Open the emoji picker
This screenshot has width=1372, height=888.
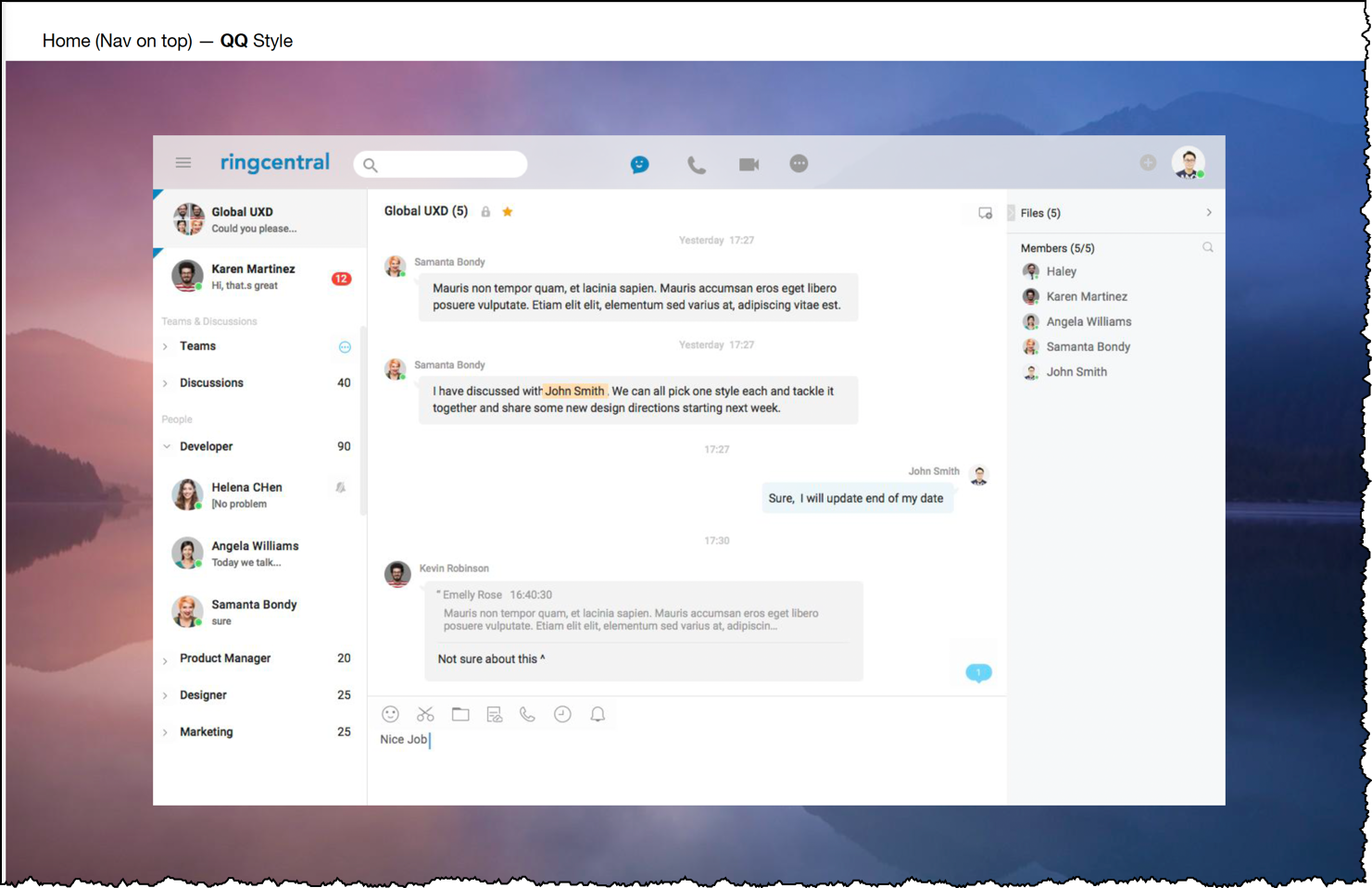(x=391, y=714)
